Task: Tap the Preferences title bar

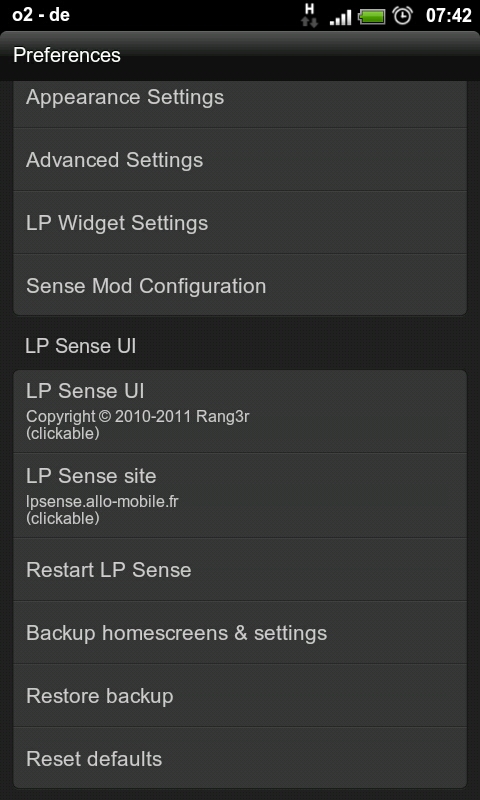Action: pos(240,55)
